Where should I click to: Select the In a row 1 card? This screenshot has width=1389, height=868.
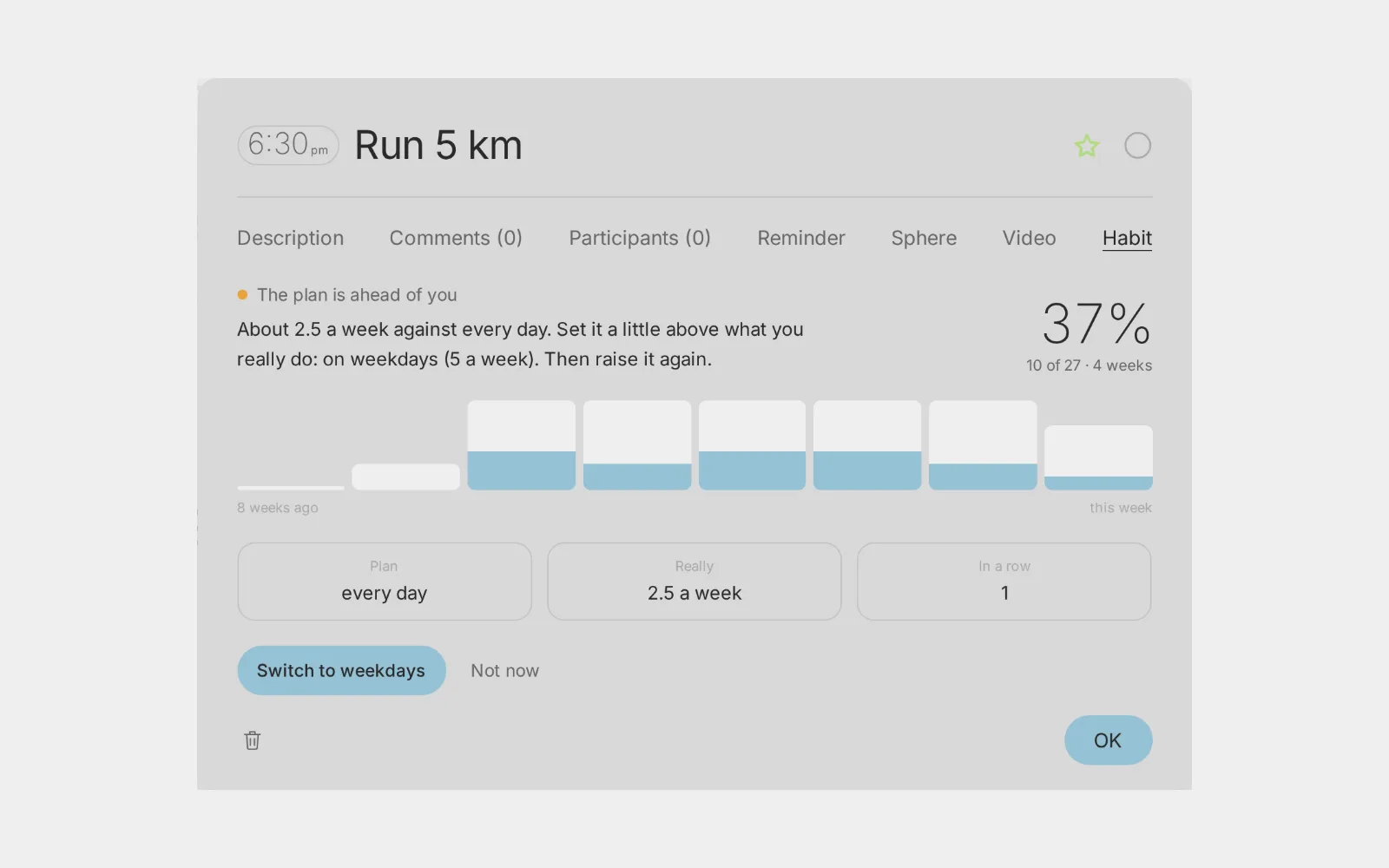[x=1004, y=582]
